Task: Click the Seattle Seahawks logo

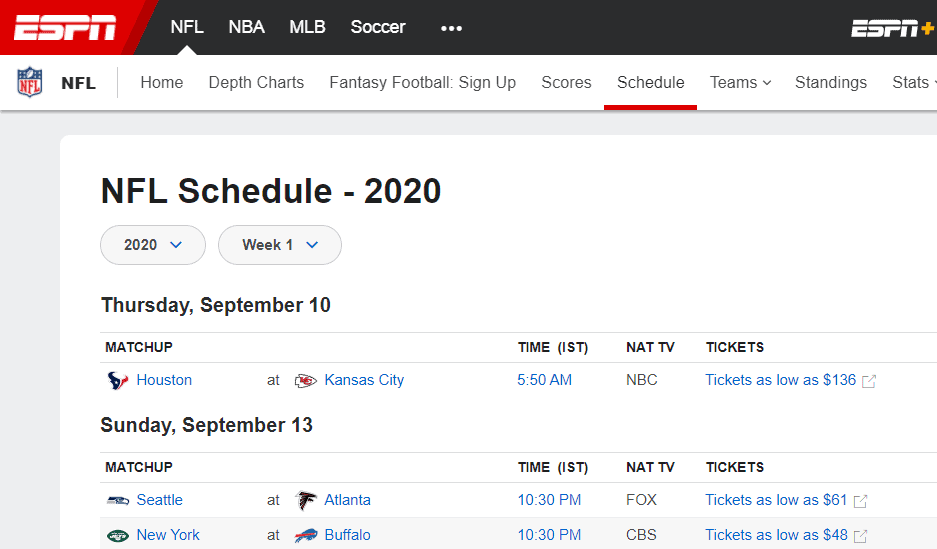Action: [118, 500]
